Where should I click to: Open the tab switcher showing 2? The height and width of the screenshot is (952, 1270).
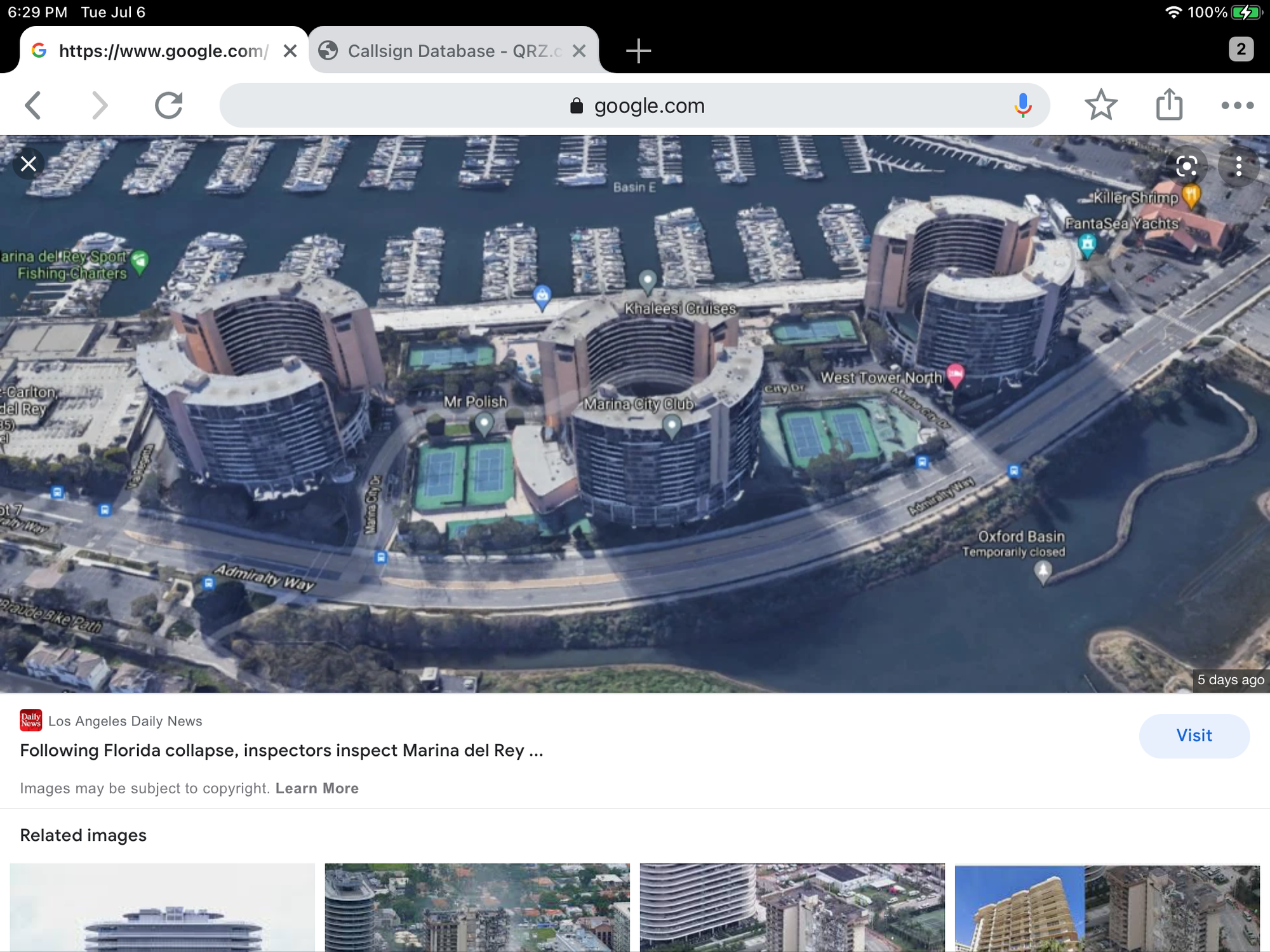[x=1241, y=50]
